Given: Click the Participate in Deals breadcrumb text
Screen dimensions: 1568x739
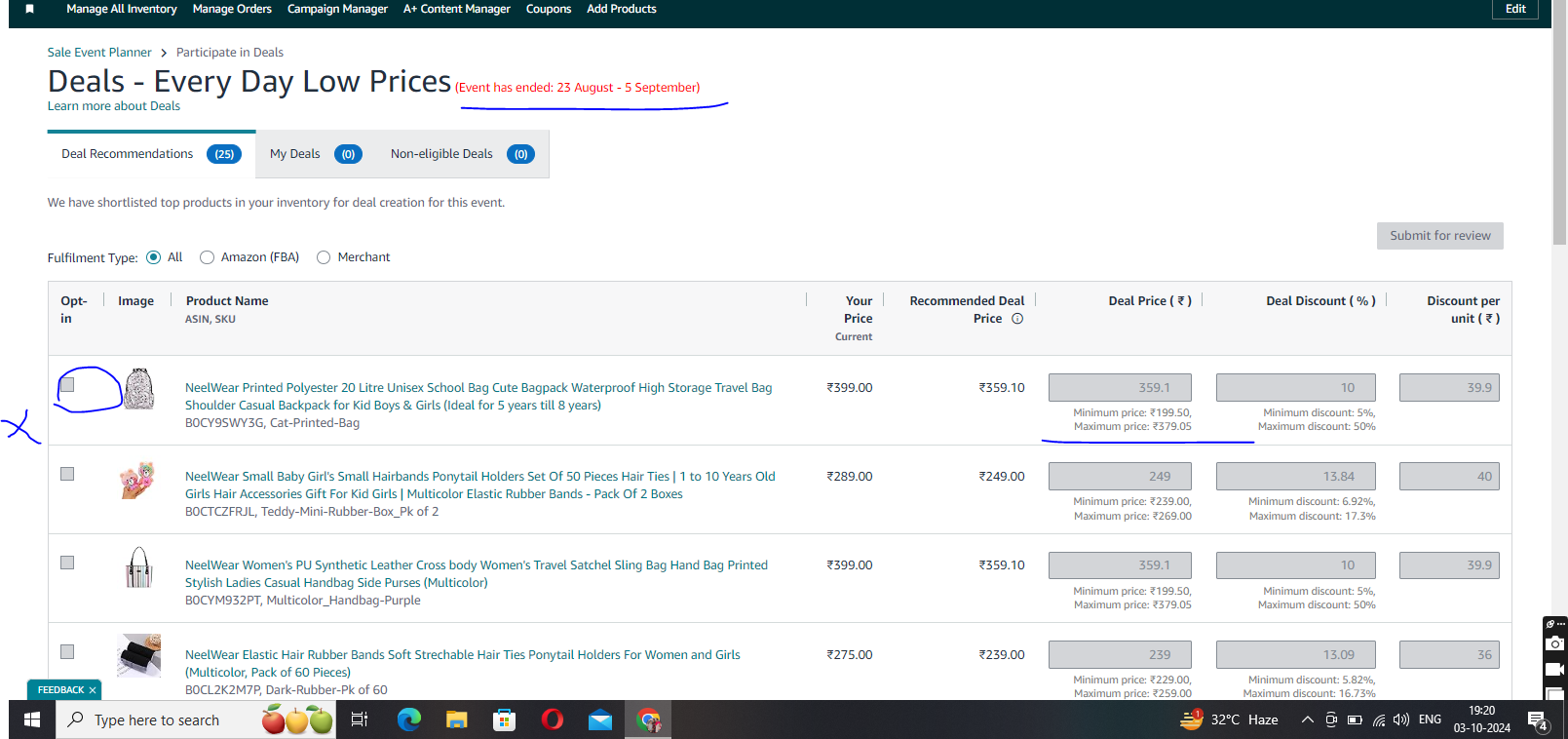Looking at the screenshot, I should pyautogui.click(x=230, y=53).
